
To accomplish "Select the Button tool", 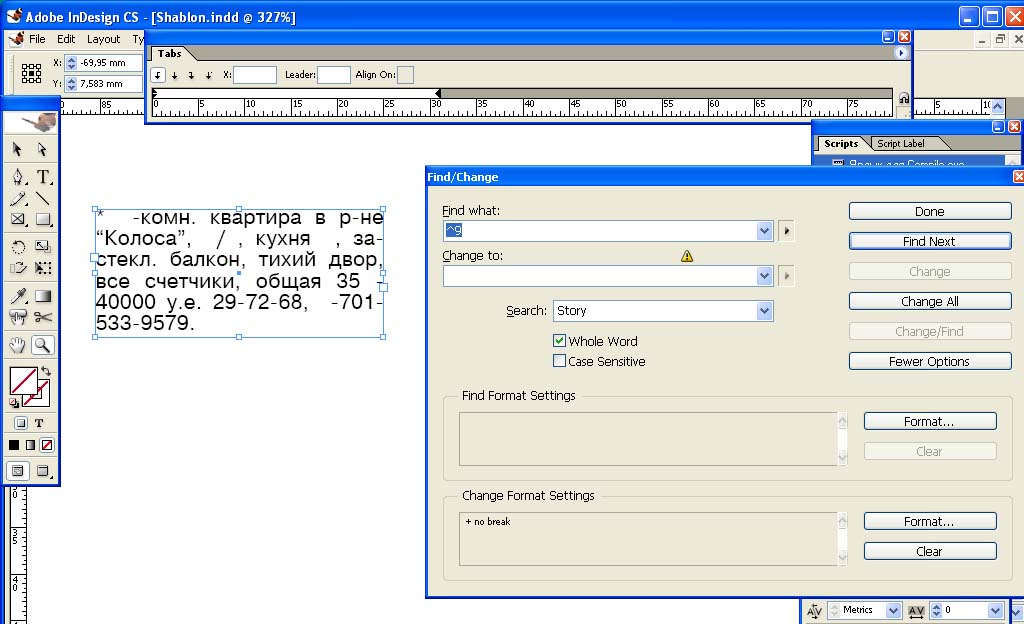I will (18, 317).
